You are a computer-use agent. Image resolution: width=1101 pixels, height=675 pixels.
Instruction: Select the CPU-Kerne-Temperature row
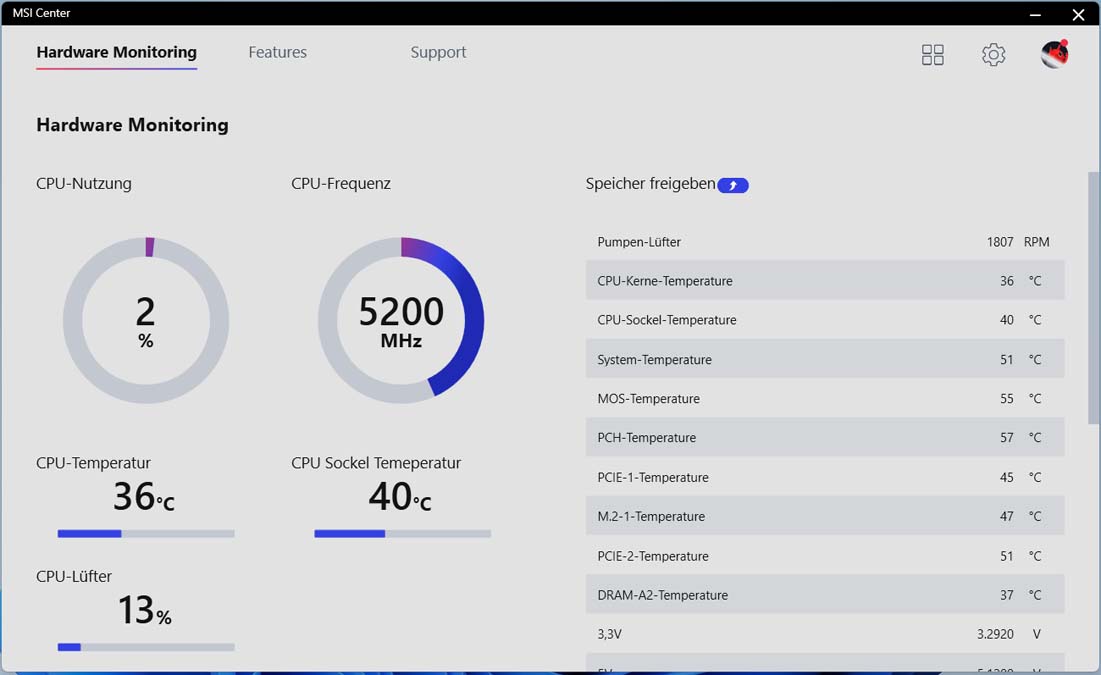[825, 281]
